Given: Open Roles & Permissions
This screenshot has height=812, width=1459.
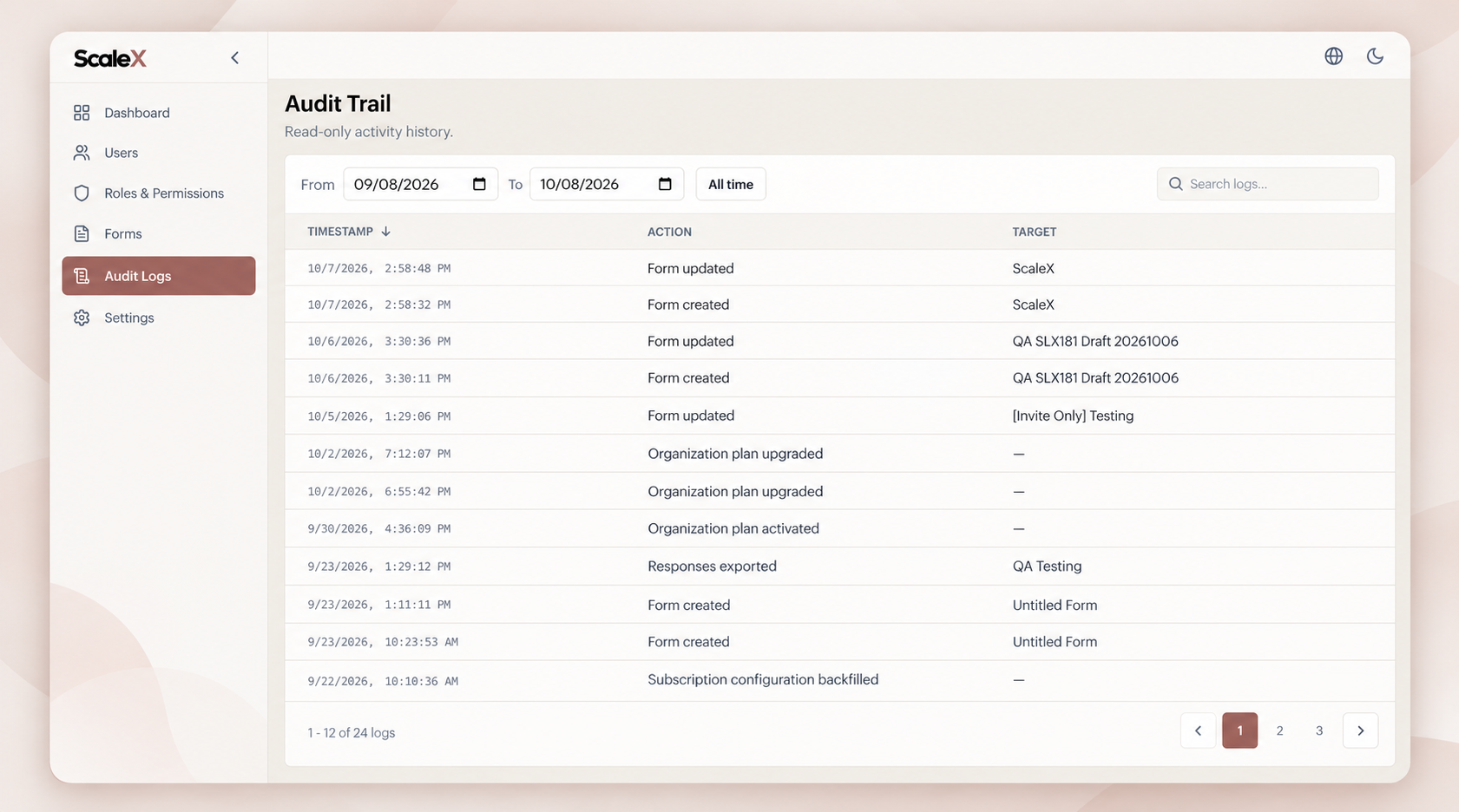Looking at the screenshot, I should [x=159, y=193].
